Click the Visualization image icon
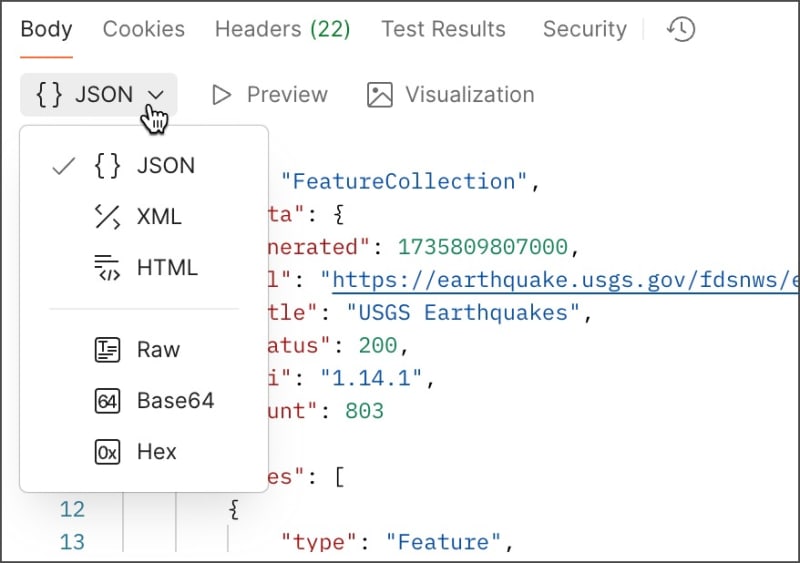800x563 pixels. click(x=380, y=95)
